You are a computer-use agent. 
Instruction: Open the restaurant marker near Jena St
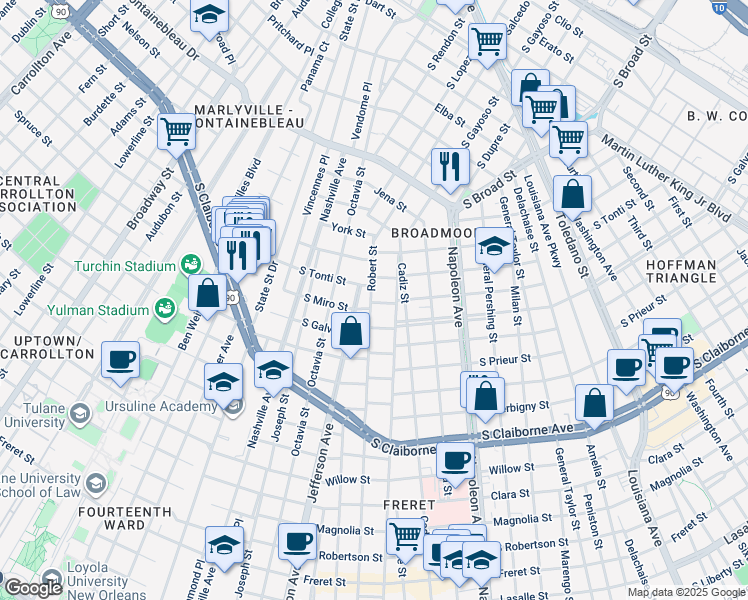pyautogui.click(x=450, y=168)
